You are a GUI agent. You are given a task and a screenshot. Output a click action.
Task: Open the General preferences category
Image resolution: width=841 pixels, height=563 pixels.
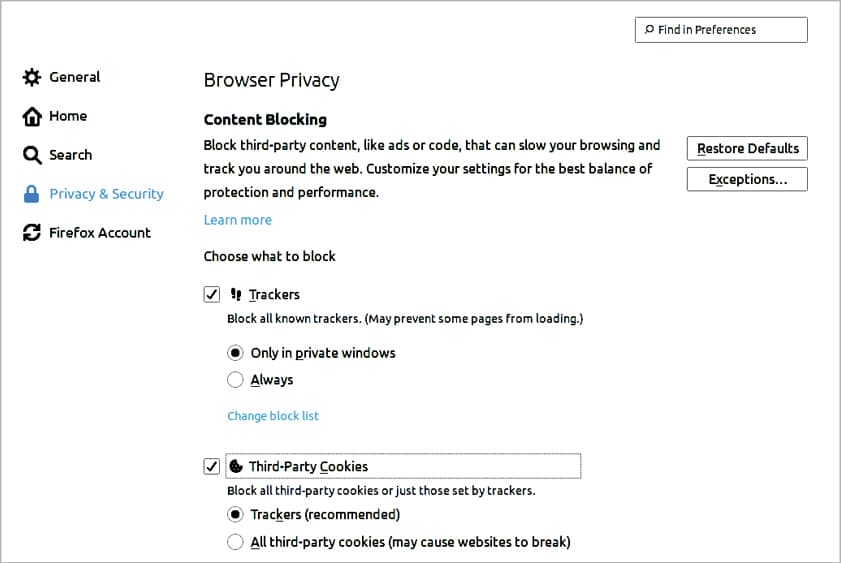point(74,77)
